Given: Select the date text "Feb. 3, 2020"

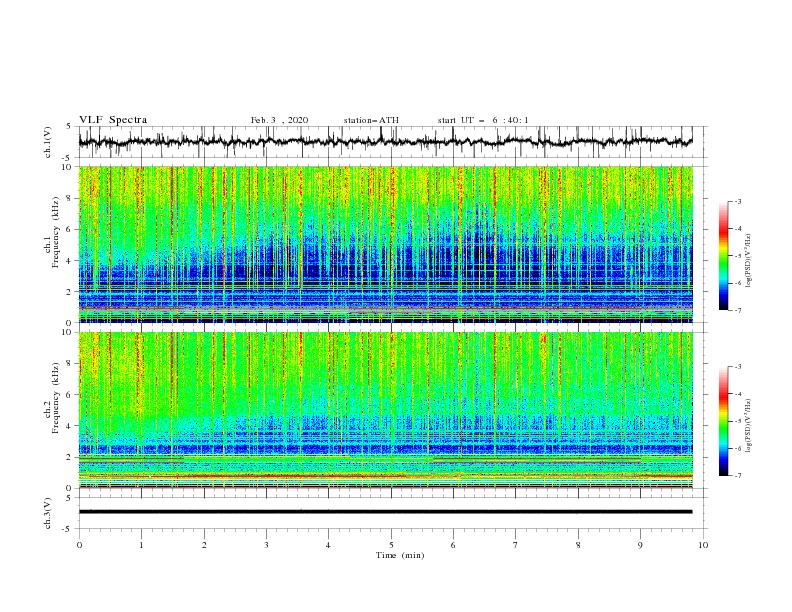Looking at the screenshot, I should tap(279, 120).
